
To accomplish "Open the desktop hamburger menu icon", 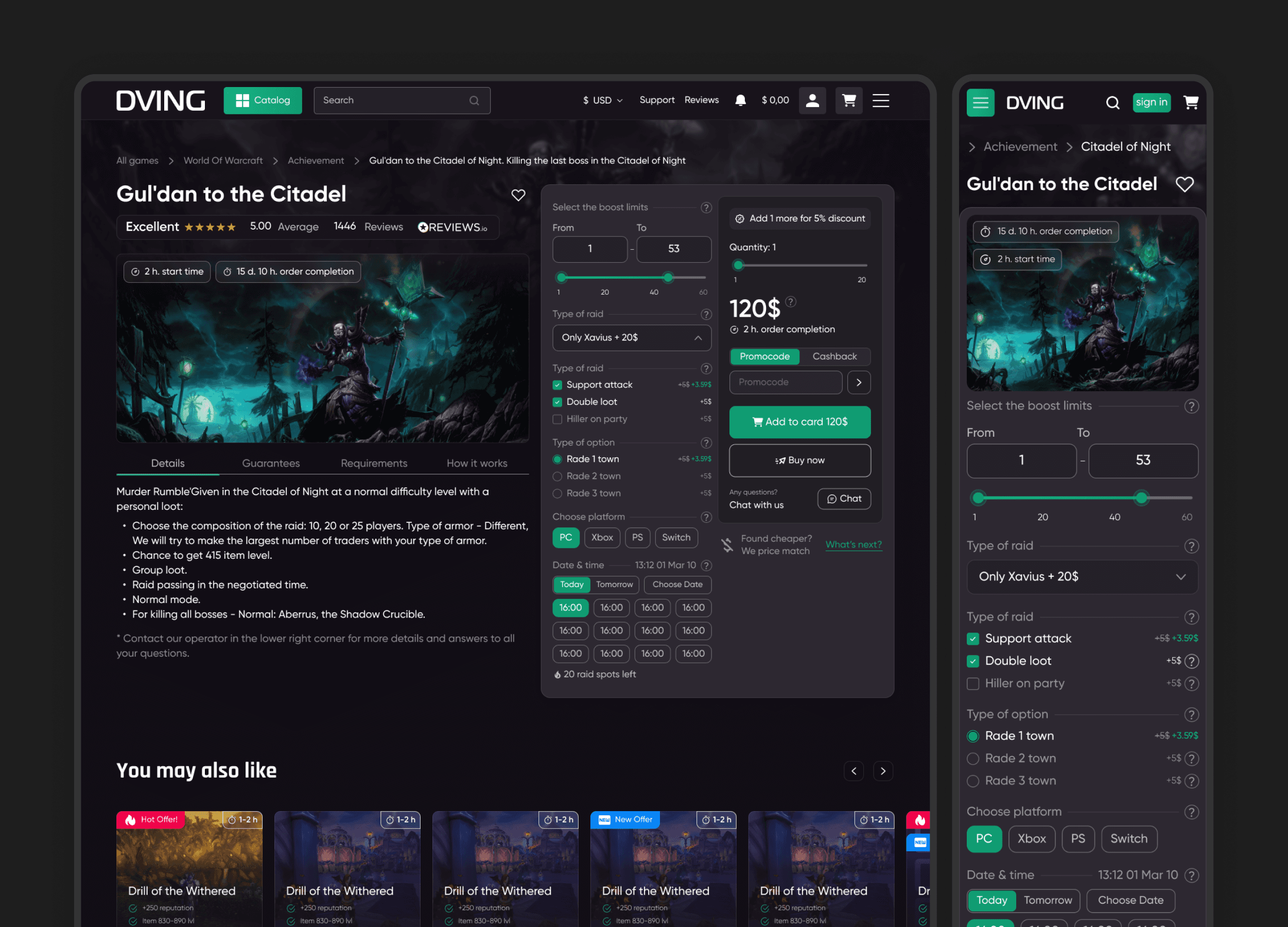I will pyautogui.click(x=881, y=100).
